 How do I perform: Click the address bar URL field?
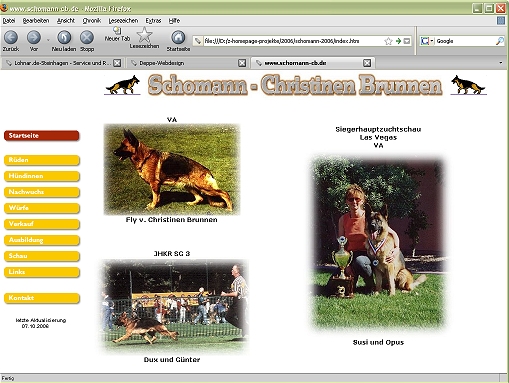[x=293, y=41]
